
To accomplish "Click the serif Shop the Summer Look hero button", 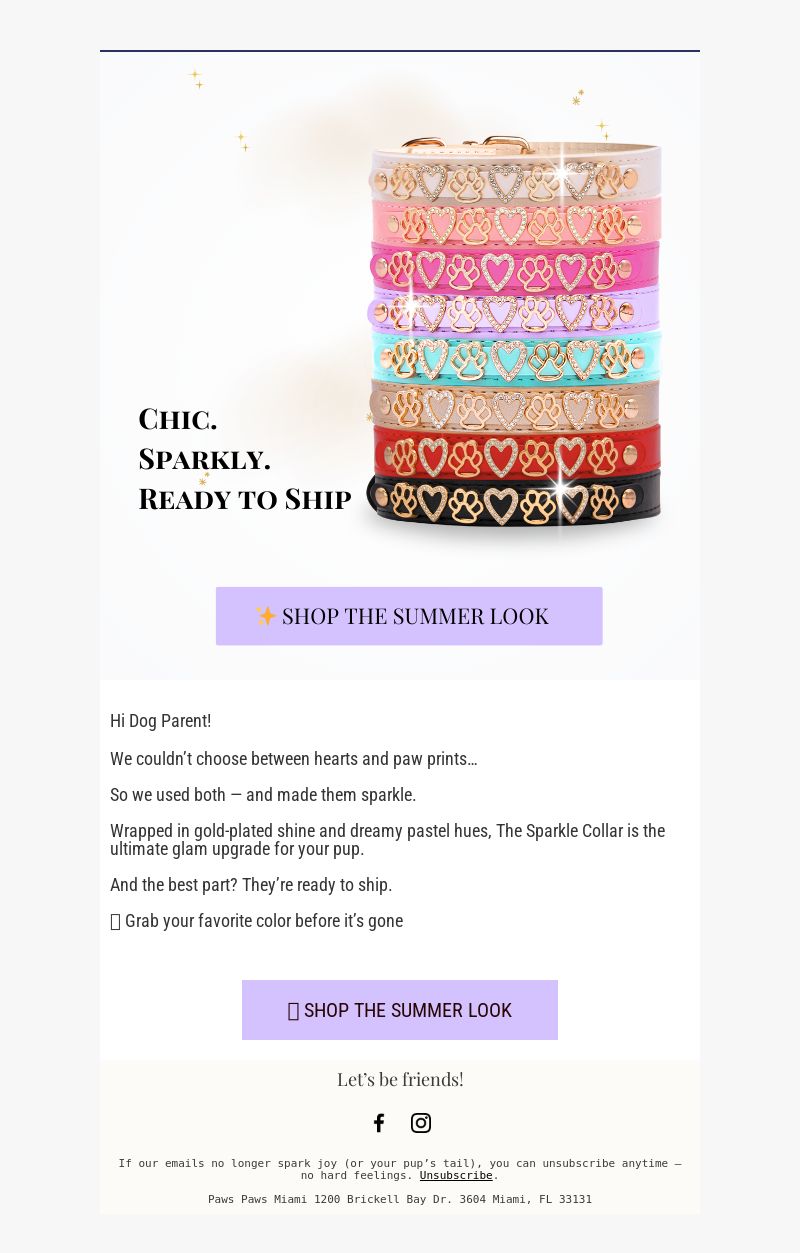I will pyautogui.click(x=409, y=616).
